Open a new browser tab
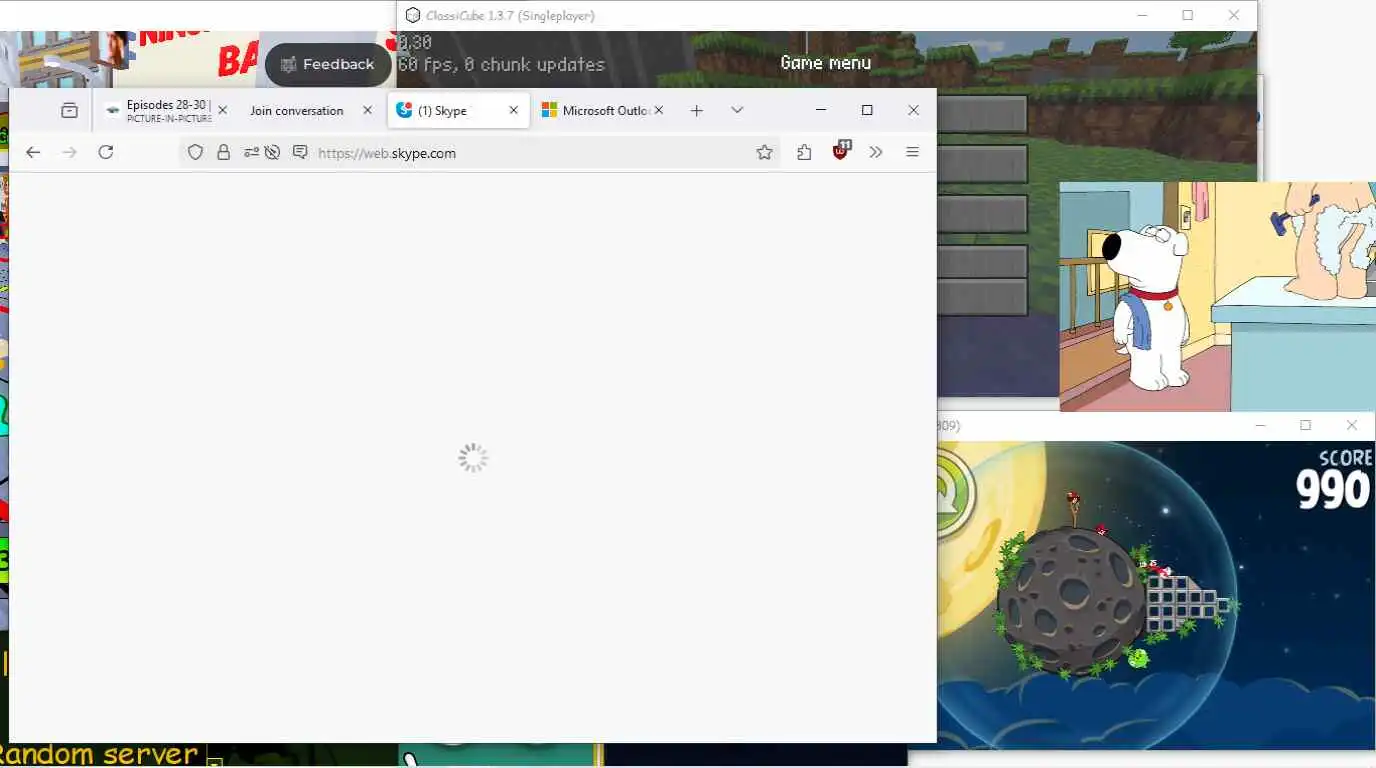The width and height of the screenshot is (1376, 768). tap(697, 110)
